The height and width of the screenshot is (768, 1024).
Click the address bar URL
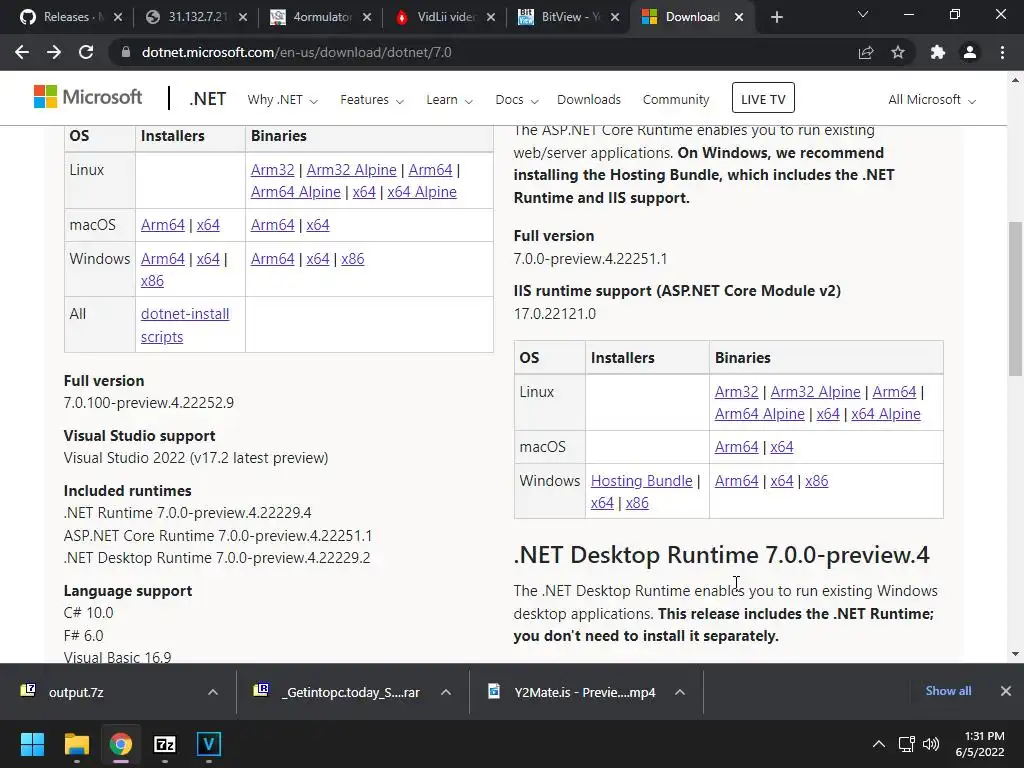point(296,52)
